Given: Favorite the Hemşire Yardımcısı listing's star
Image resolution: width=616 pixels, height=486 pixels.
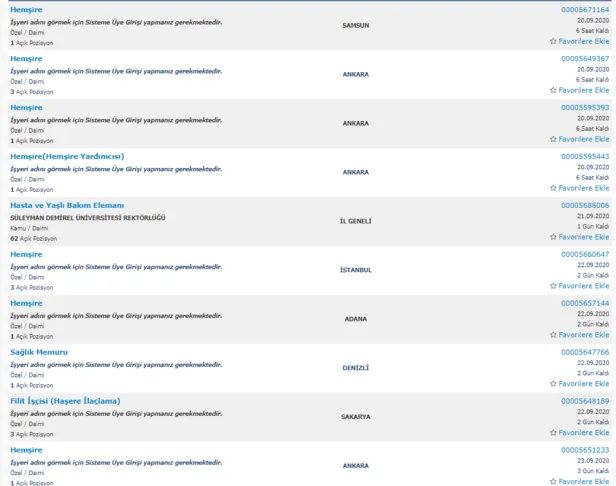Looking at the screenshot, I should pyautogui.click(x=553, y=188).
